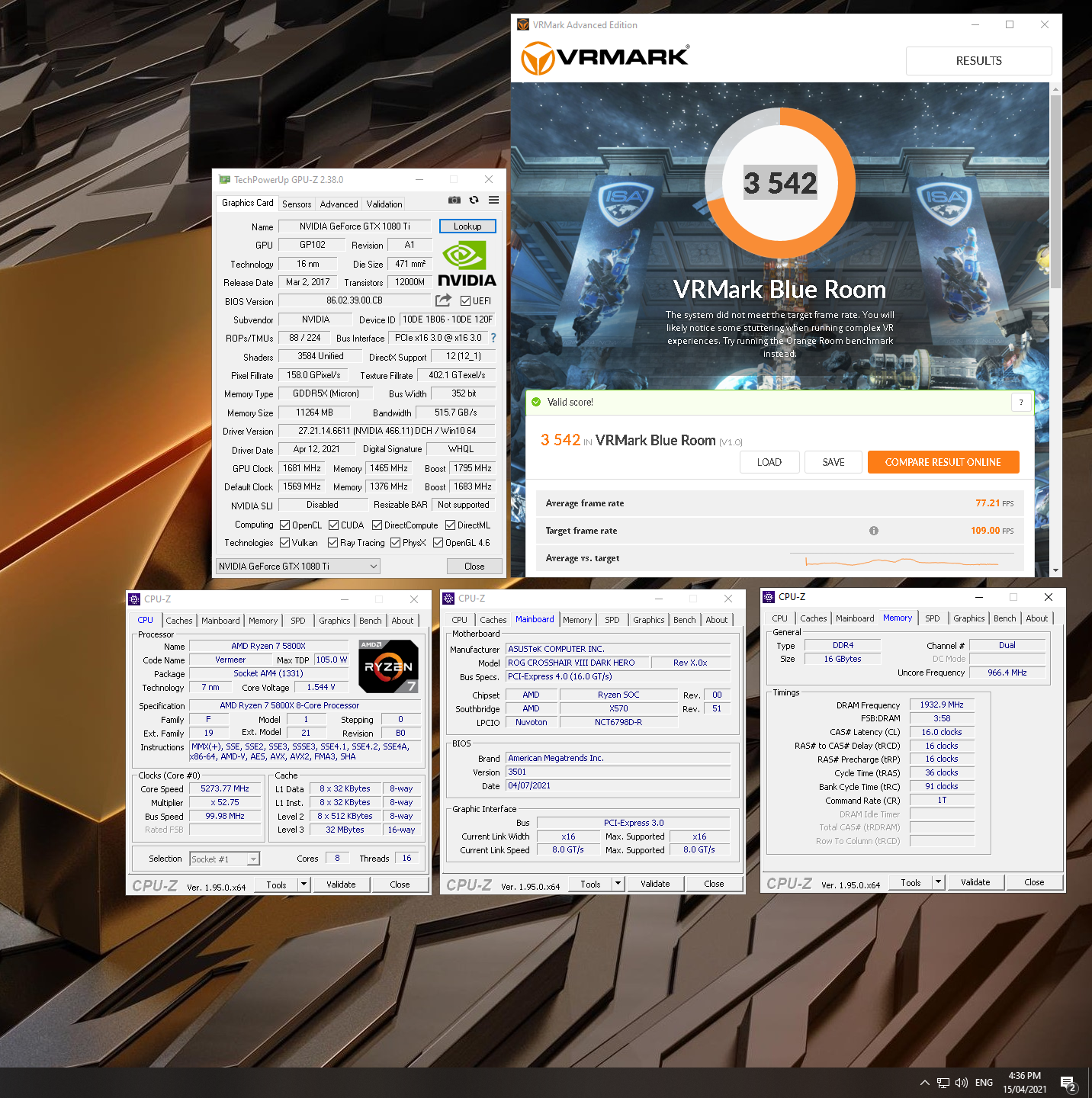This screenshot has height=1098, width=1092.
Task: Open SPD tab in CPU-Z Mainboard window
Action: pos(612,620)
